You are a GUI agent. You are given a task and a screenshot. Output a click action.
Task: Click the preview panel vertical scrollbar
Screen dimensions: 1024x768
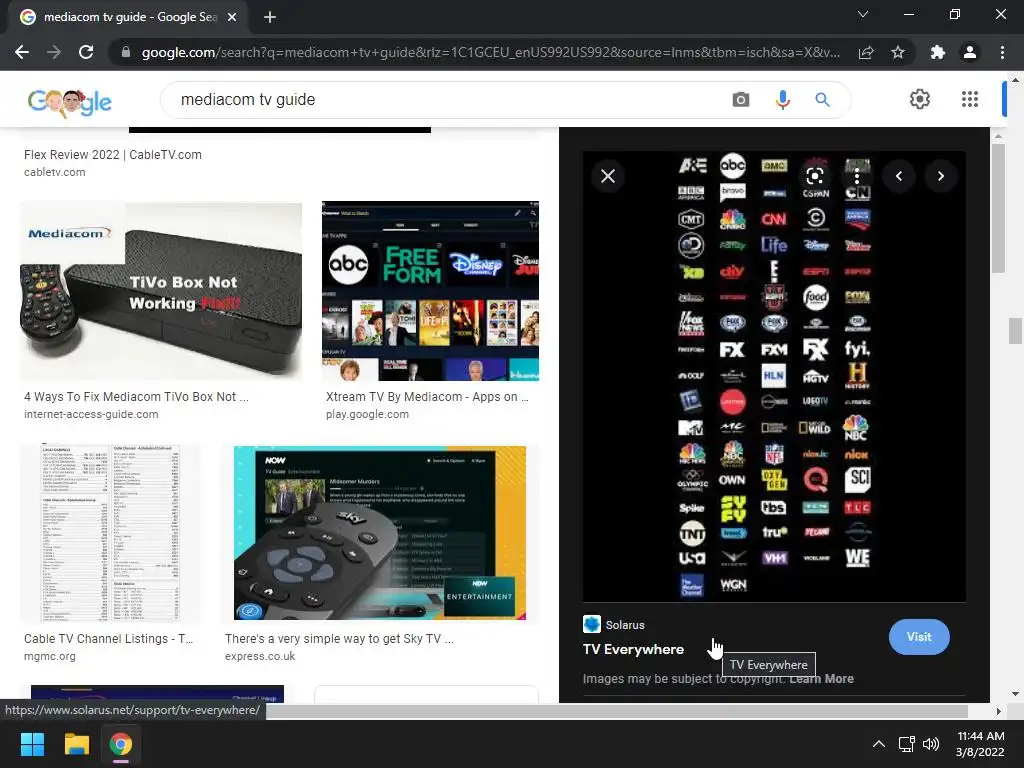[x=998, y=208]
